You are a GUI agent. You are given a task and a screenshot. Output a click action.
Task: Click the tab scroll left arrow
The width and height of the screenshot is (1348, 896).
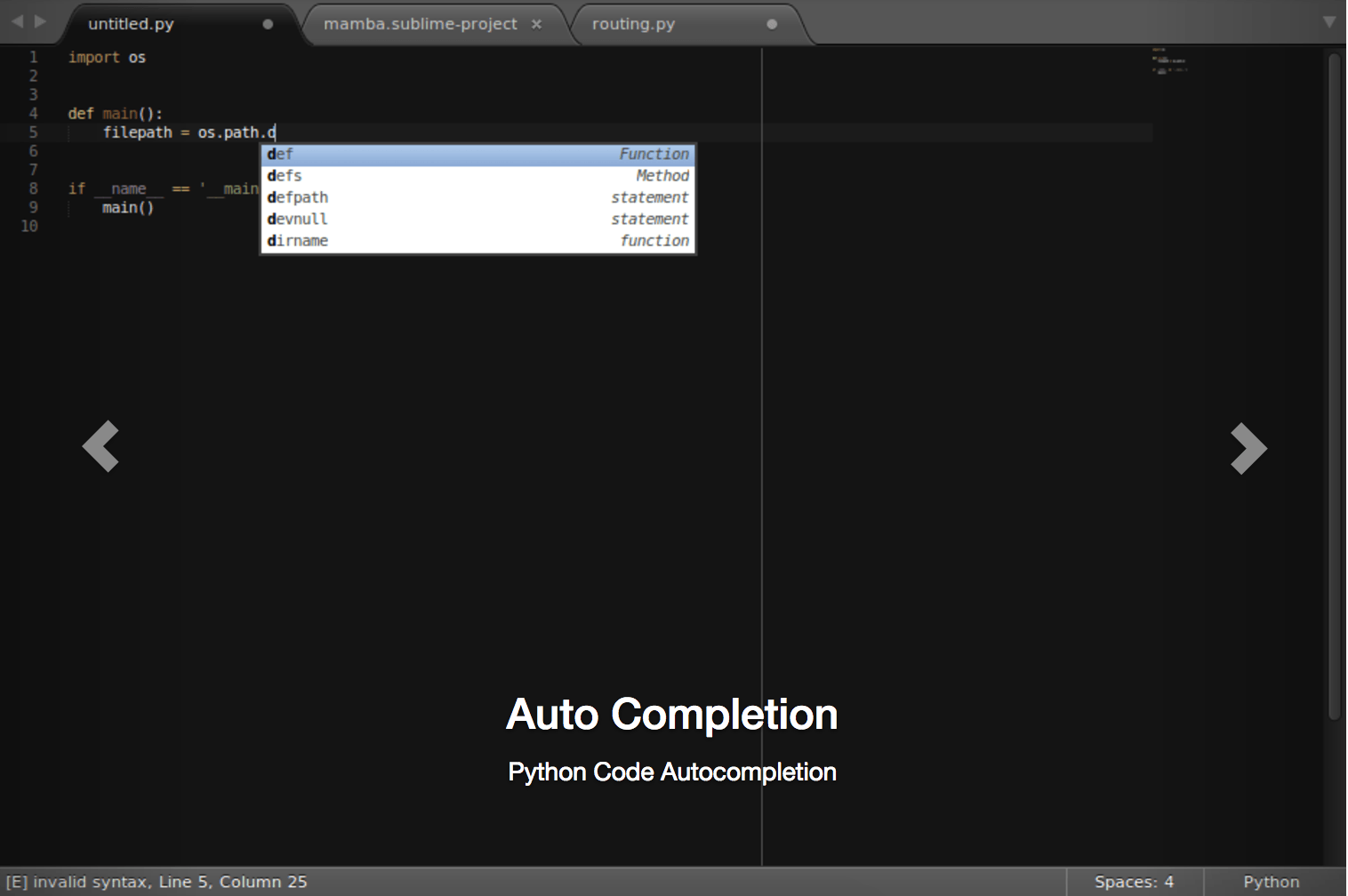click(x=17, y=21)
